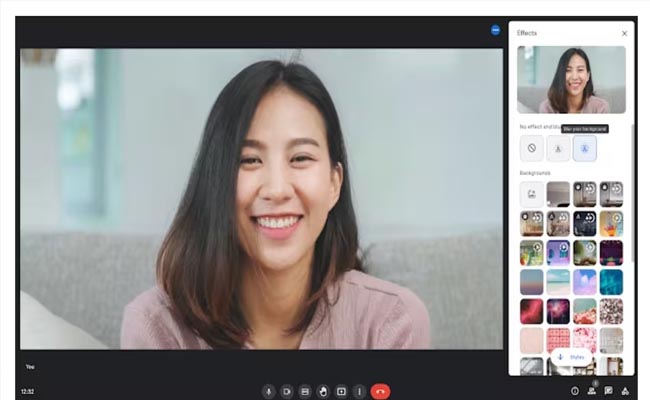
Task: Close the Effects panel
Action: tap(624, 34)
